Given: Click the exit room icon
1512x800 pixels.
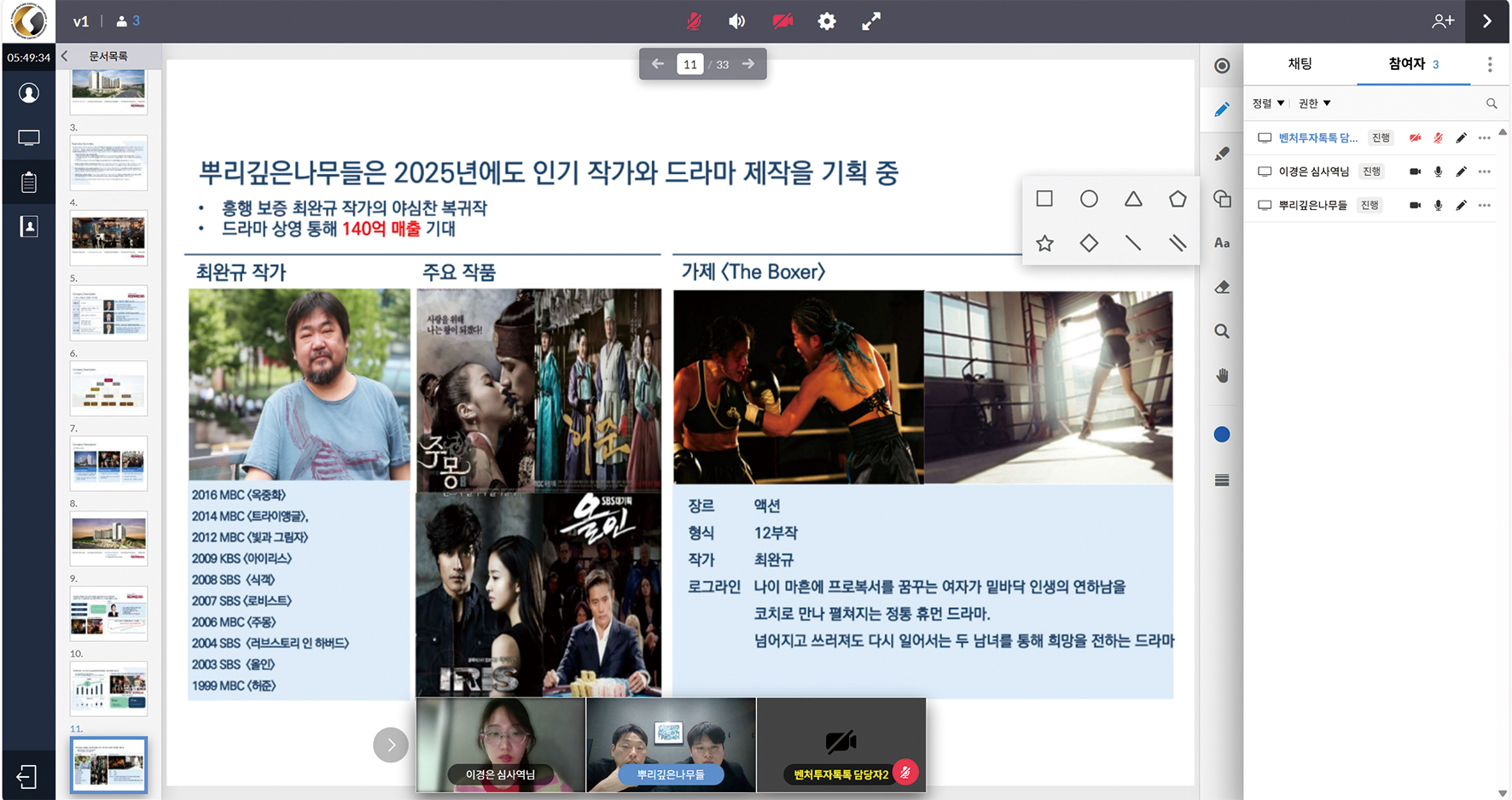Looking at the screenshot, I should [x=26, y=777].
